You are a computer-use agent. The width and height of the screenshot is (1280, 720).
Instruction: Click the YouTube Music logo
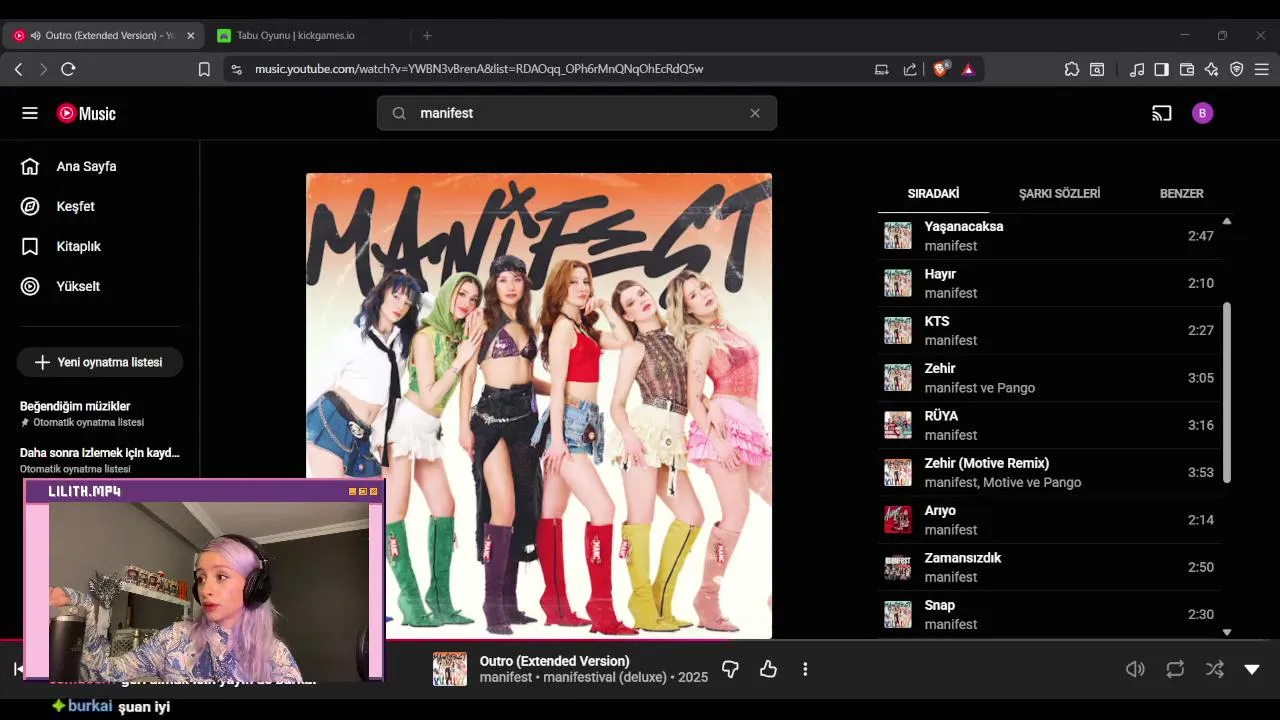pos(86,113)
